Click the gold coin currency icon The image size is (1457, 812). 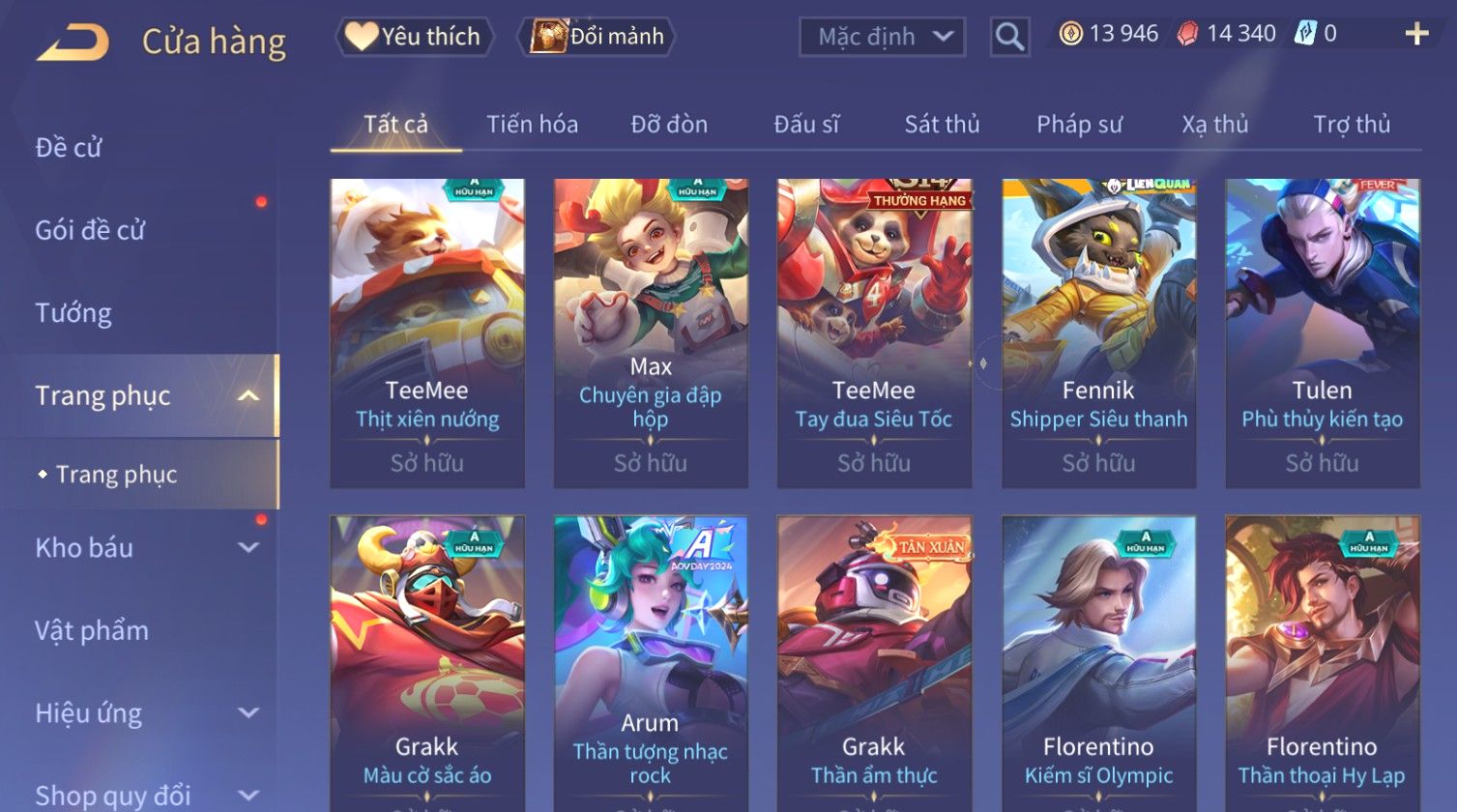tap(1070, 35)
